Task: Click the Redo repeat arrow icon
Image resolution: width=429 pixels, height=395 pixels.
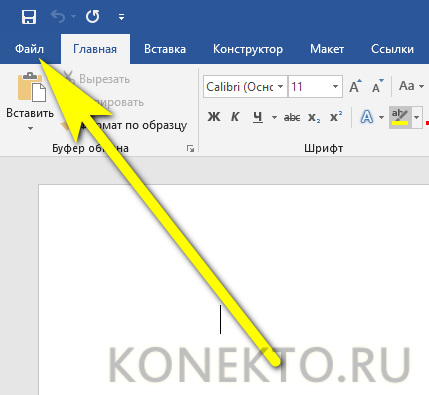Action: (x=92, y=16)
